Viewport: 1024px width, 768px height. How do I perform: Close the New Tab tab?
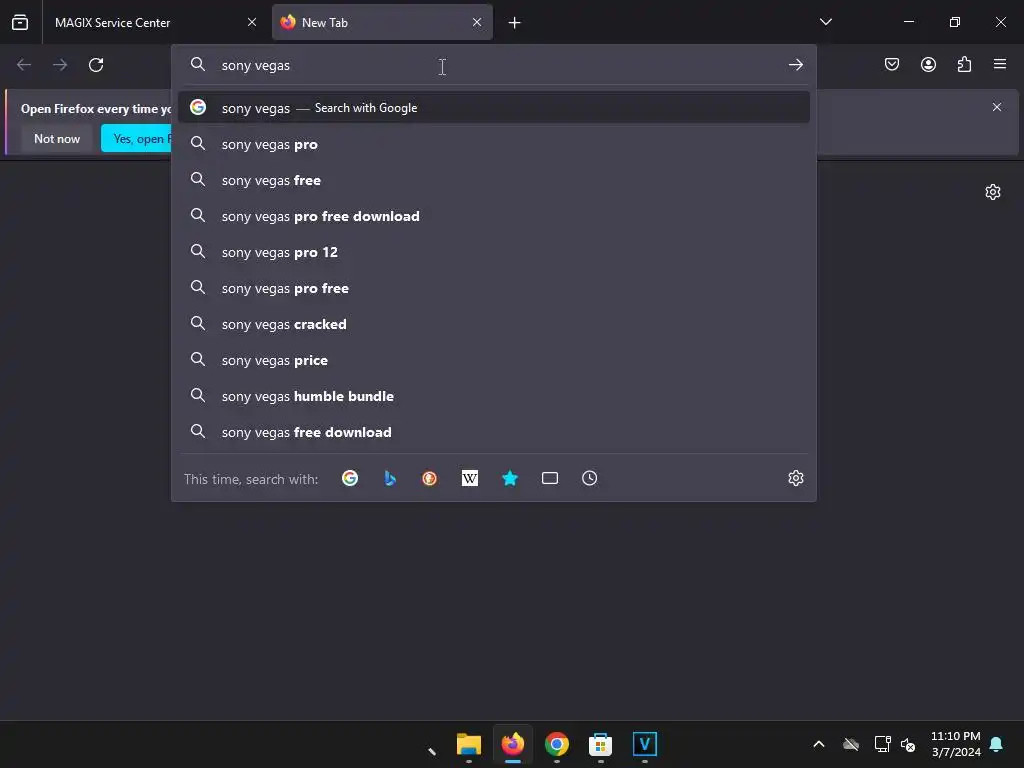point(477,22)
